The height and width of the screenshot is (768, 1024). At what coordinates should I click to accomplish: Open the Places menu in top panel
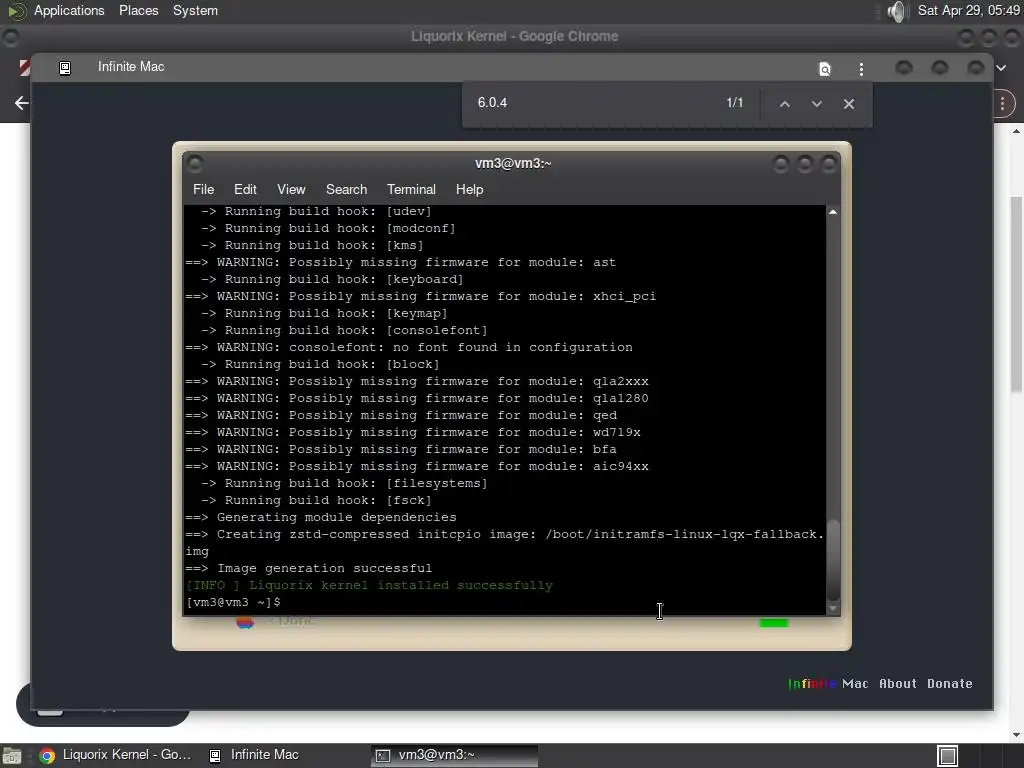138,10
